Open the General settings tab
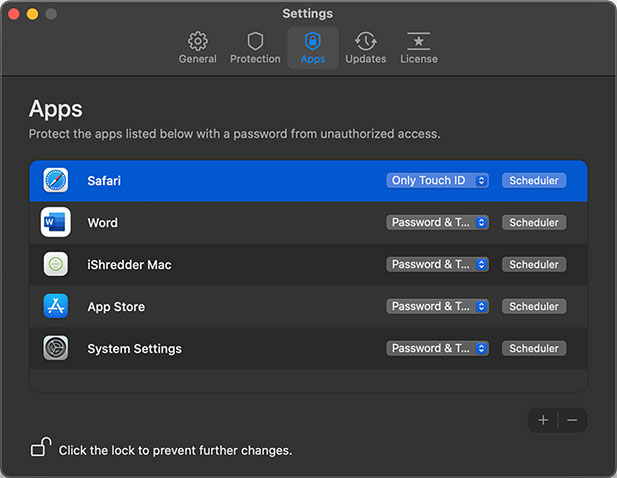This screenshot has width=617, height=478. pyautogui.click(x=198, y=47)
